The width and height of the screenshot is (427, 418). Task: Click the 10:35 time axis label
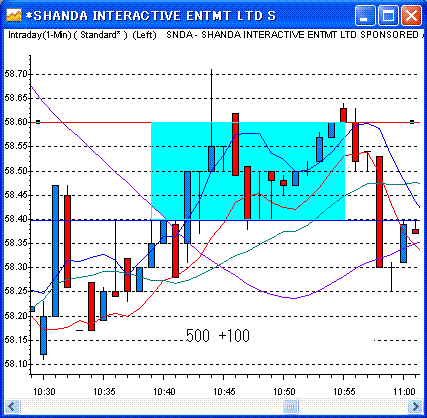(x=104, y=391)
